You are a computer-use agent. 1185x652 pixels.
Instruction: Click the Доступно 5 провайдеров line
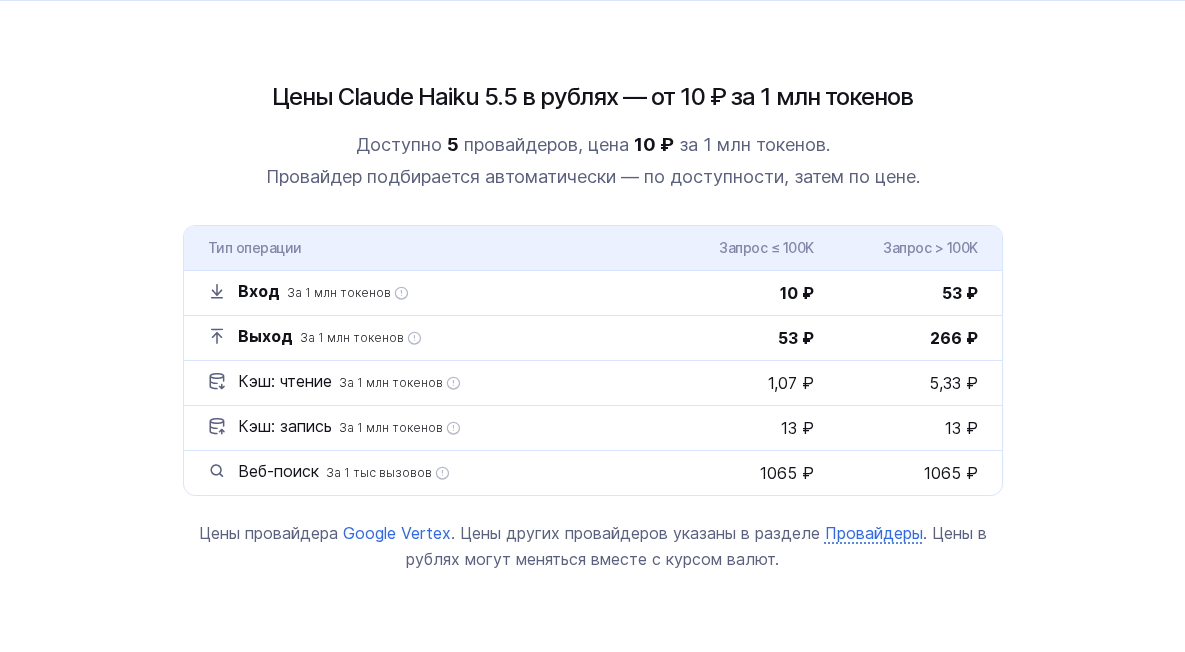click(x=593, y=144)
